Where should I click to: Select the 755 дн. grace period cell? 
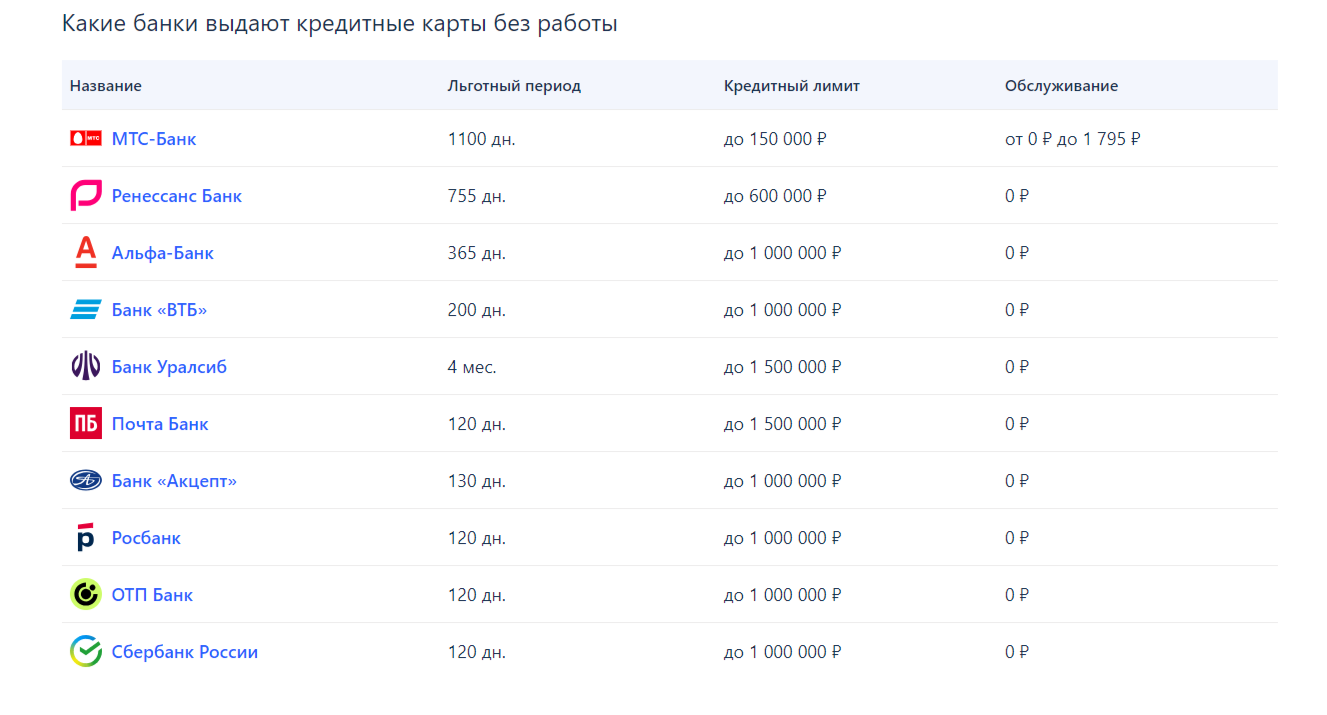[x=477, y=196]
